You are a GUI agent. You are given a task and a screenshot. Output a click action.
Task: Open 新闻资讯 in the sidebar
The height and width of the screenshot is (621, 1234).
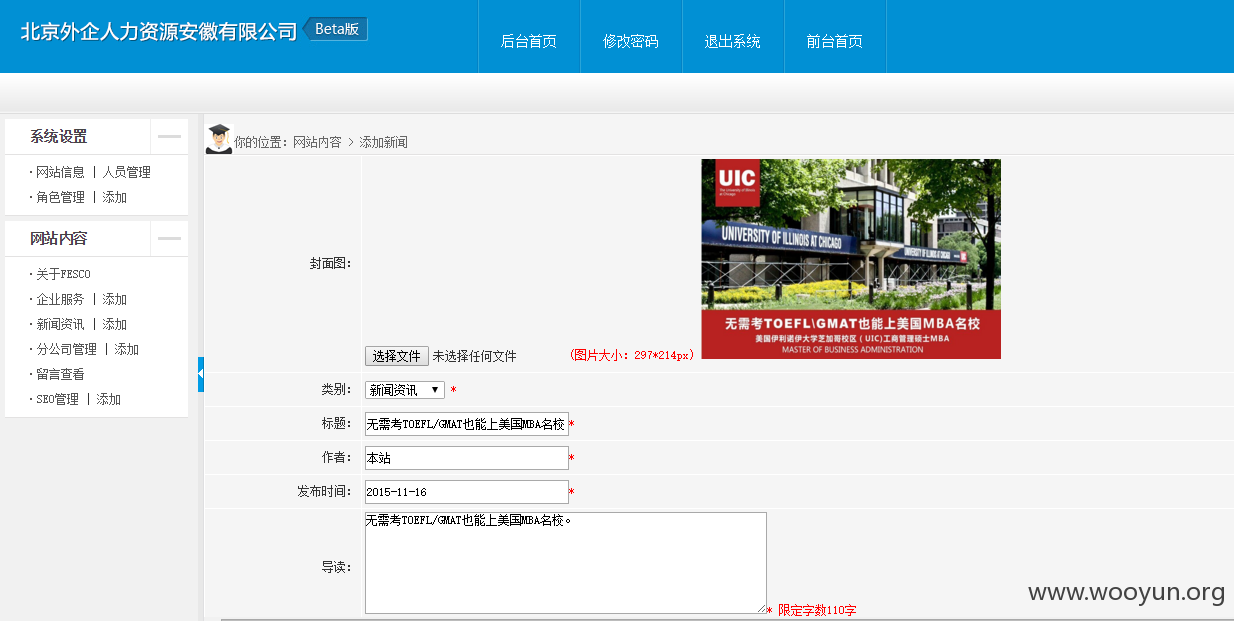click(x=60, y=324)
